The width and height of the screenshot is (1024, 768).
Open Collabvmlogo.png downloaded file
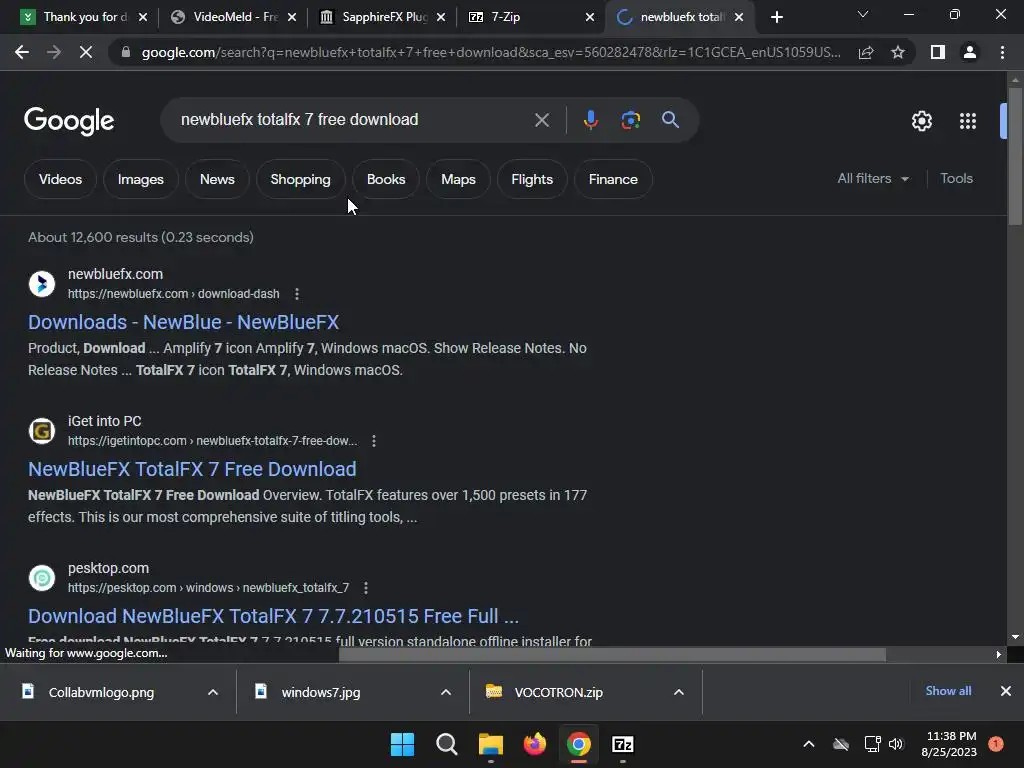(x=101, y=692)
